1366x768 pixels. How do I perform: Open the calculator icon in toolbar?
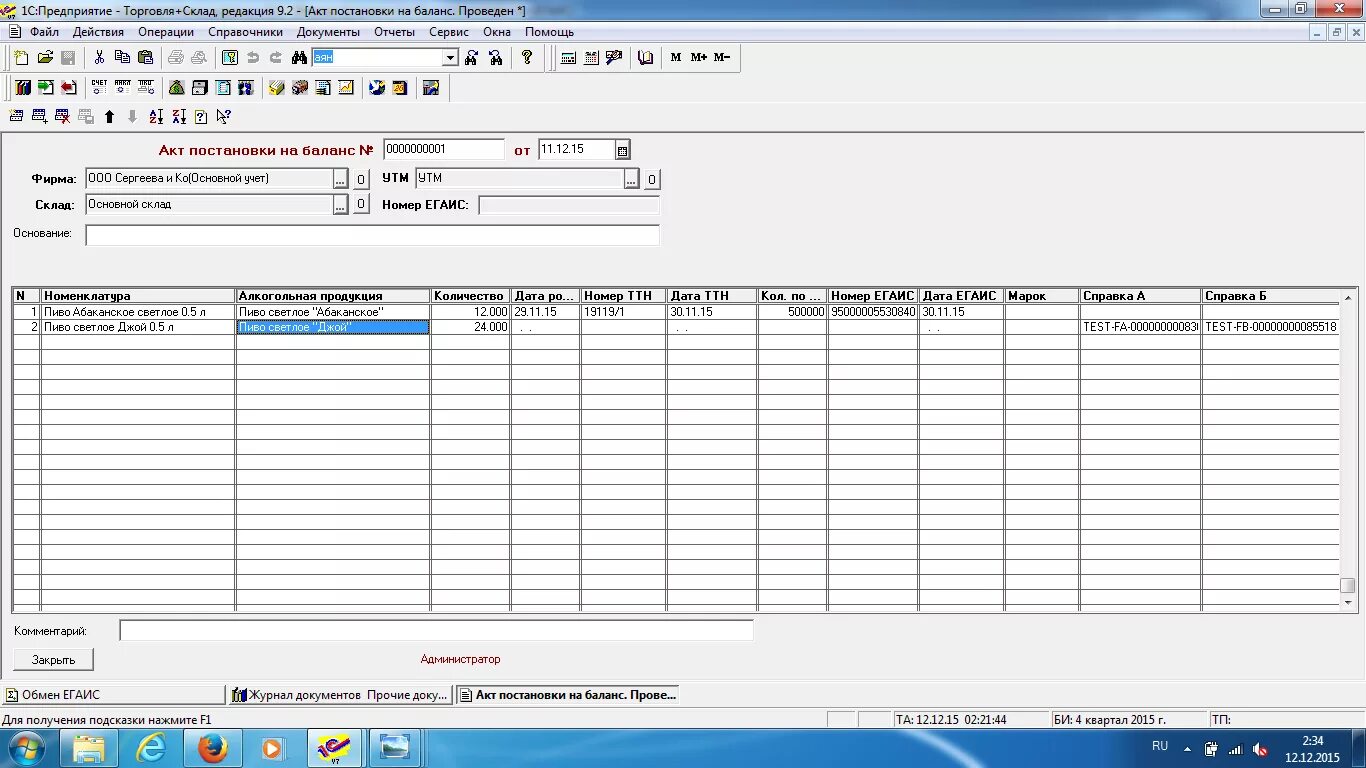click(569, 58)
